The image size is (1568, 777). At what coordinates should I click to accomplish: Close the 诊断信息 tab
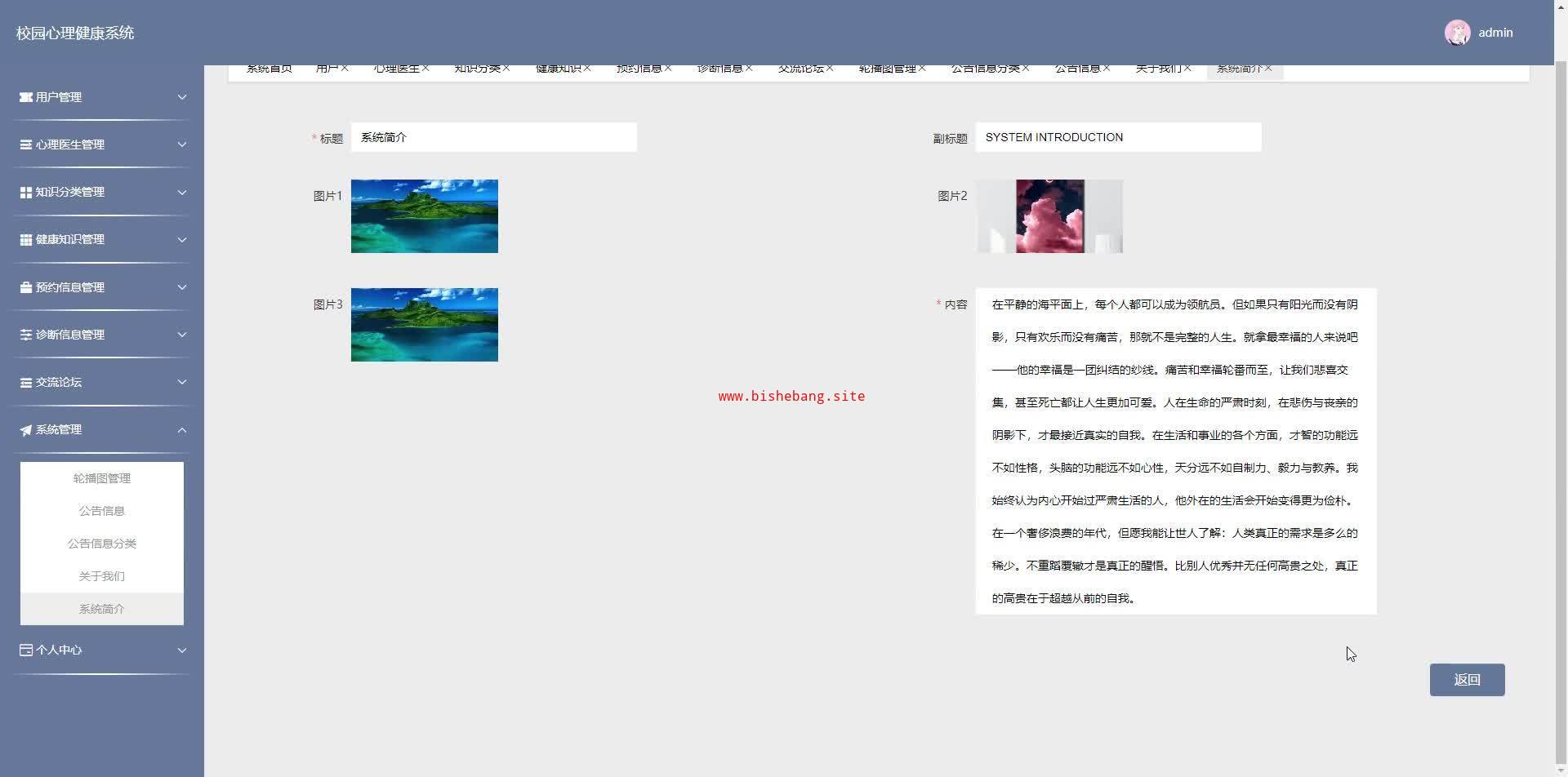(749, 69)
